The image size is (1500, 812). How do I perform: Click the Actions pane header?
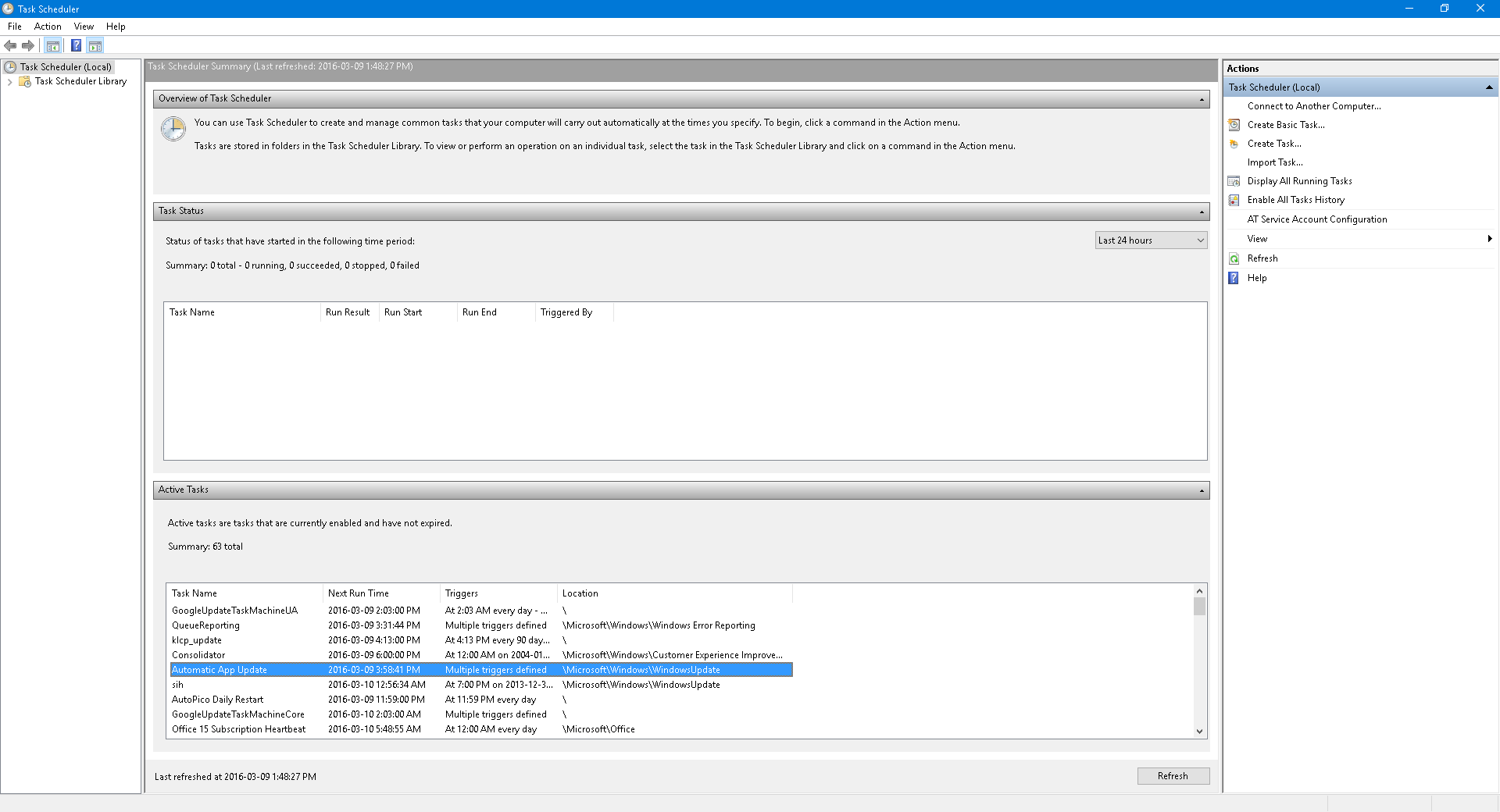click(1360, 69)
